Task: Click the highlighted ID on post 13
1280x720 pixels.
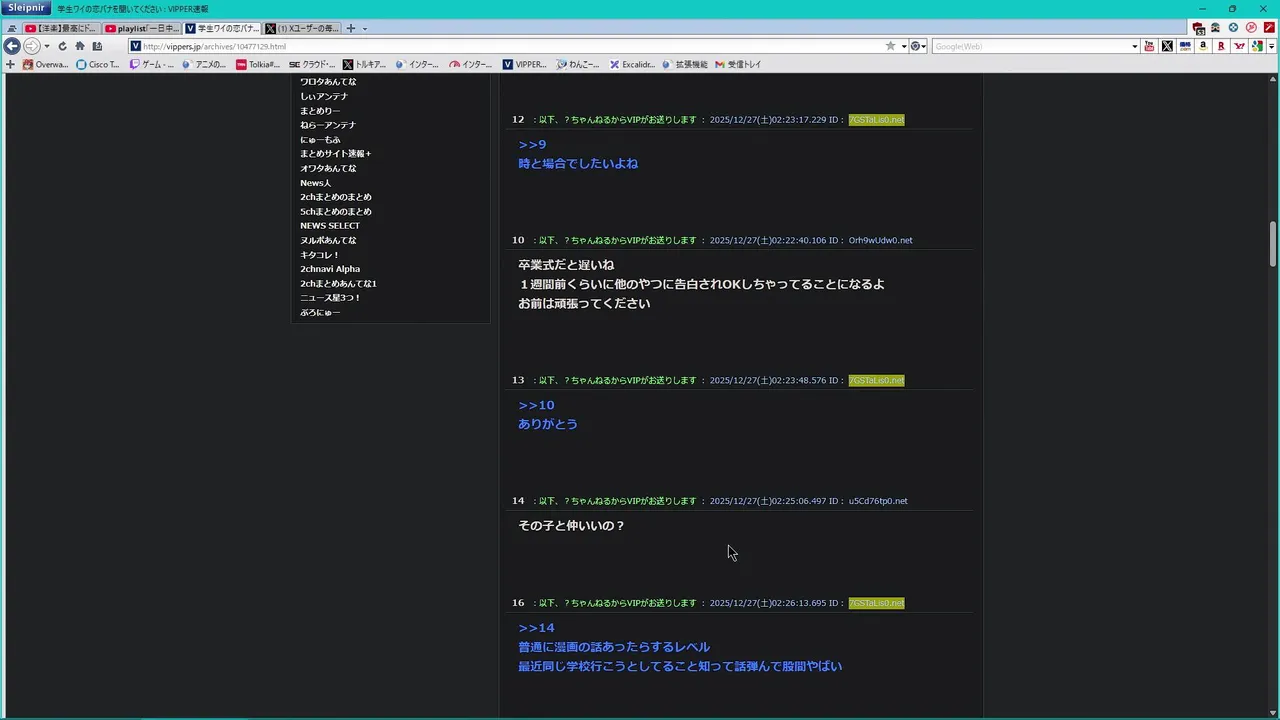Action: tap(876, 380)
